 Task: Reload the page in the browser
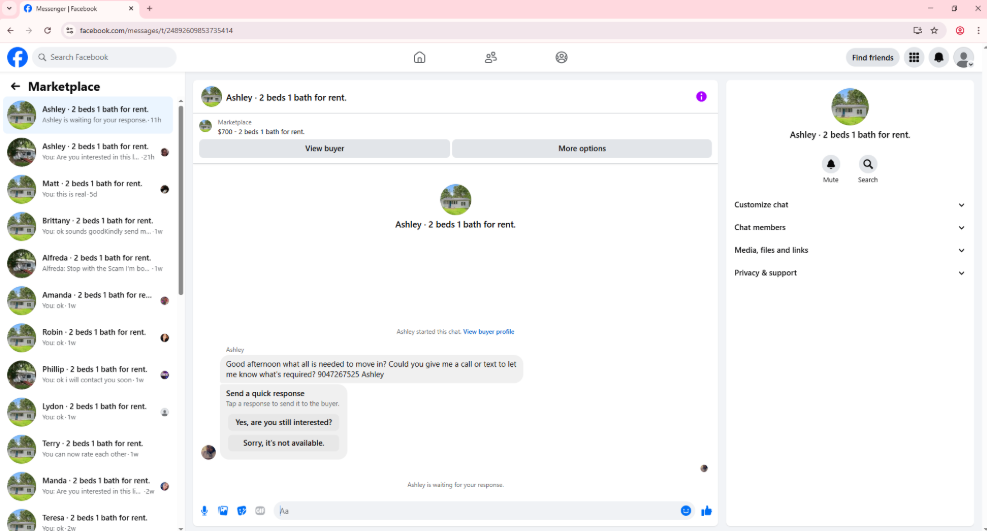(x=47, y=30)
